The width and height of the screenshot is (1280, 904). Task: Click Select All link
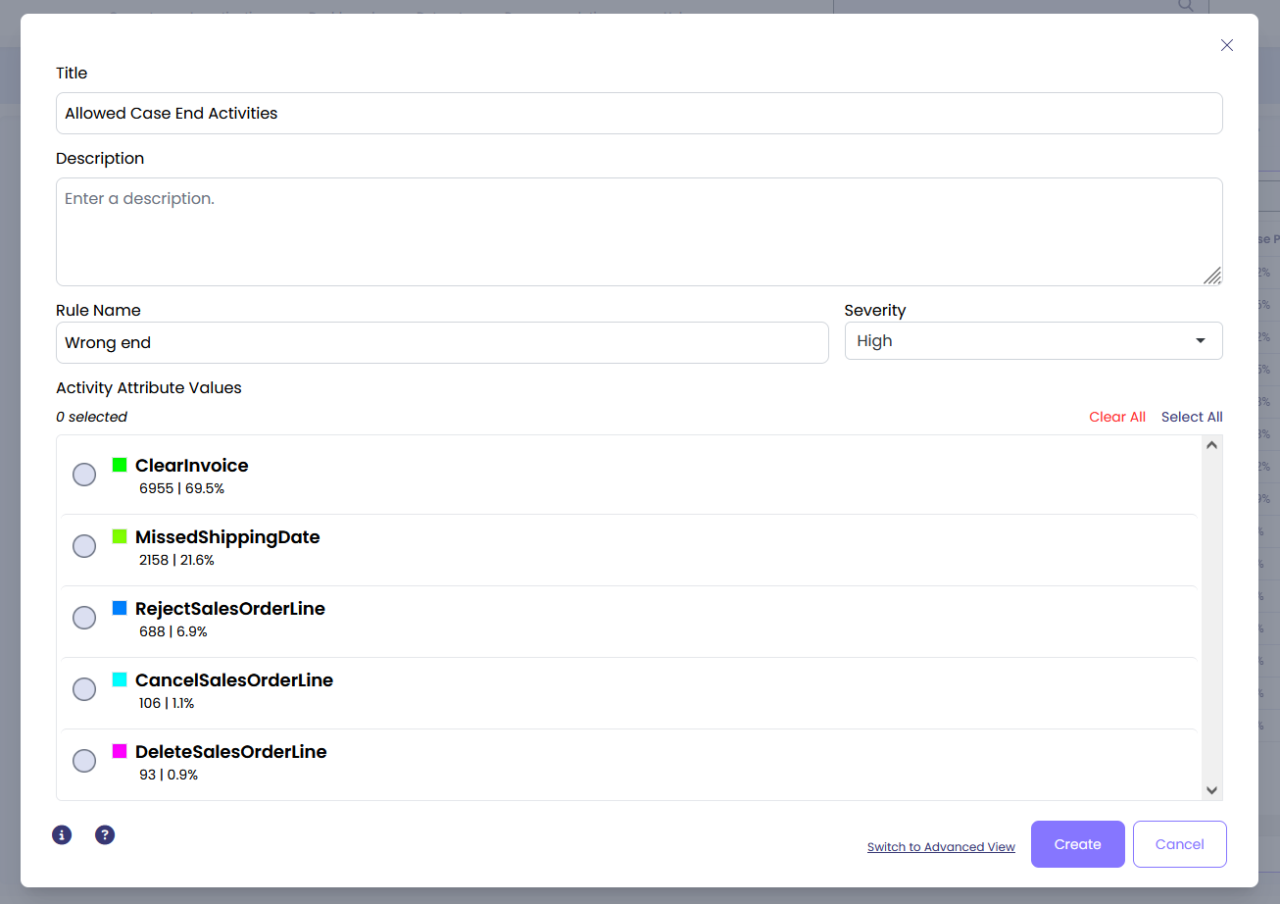coord(1191,417)
